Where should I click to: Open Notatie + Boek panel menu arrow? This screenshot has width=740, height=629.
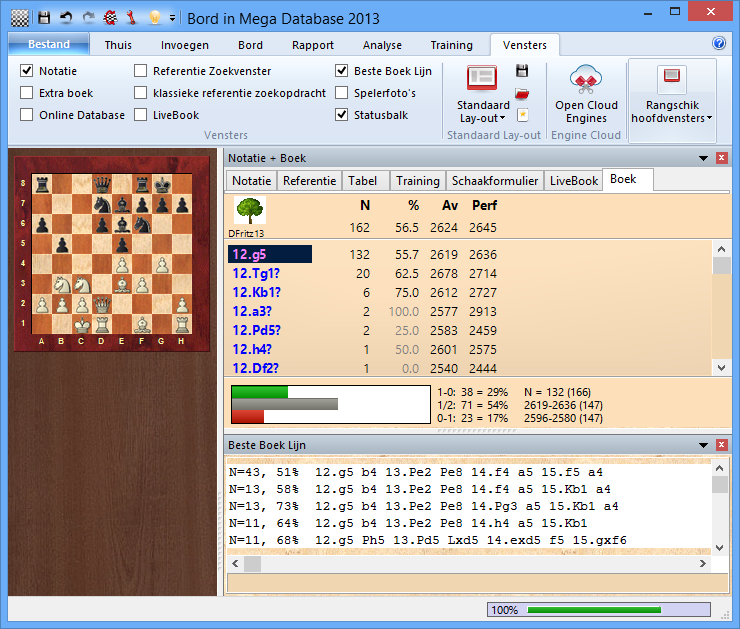pos(703,158)
